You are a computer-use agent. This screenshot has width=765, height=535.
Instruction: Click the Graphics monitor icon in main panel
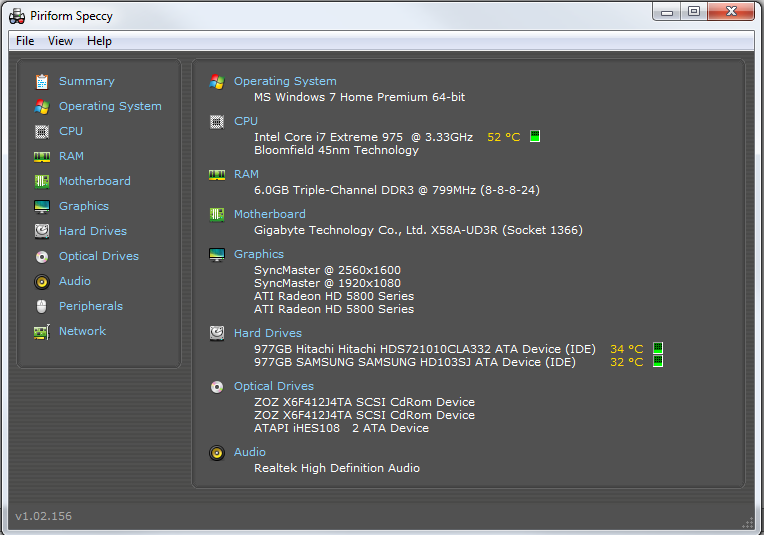(x=217, y=255)
